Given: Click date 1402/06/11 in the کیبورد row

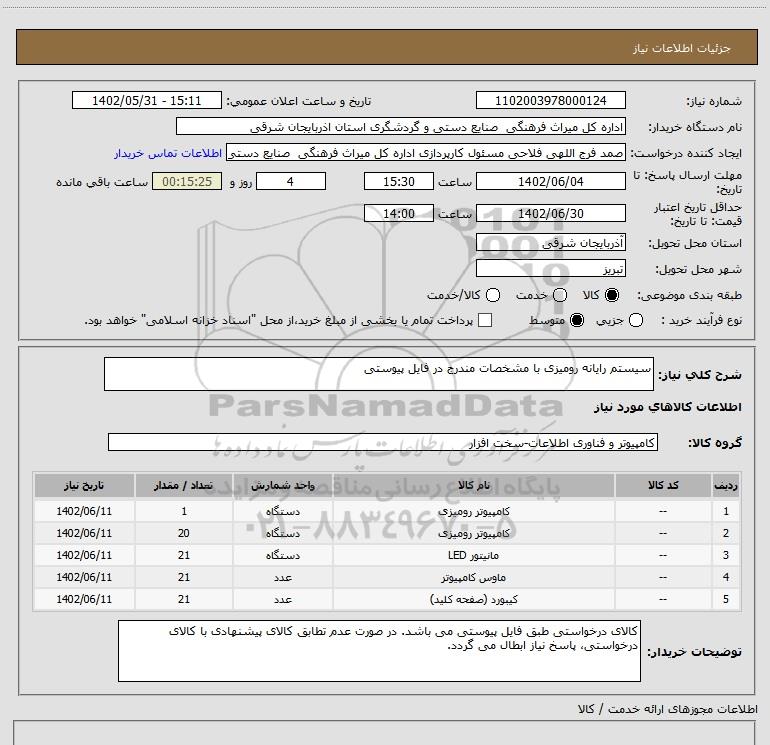Looking at the screenshot, I should [84, 600].
